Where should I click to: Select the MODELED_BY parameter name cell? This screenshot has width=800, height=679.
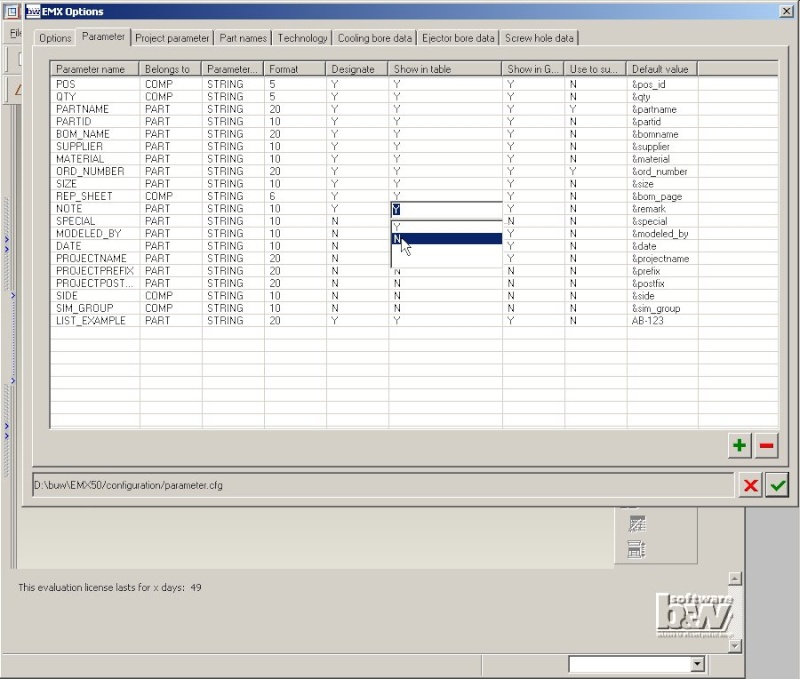[x=95, y=234]
